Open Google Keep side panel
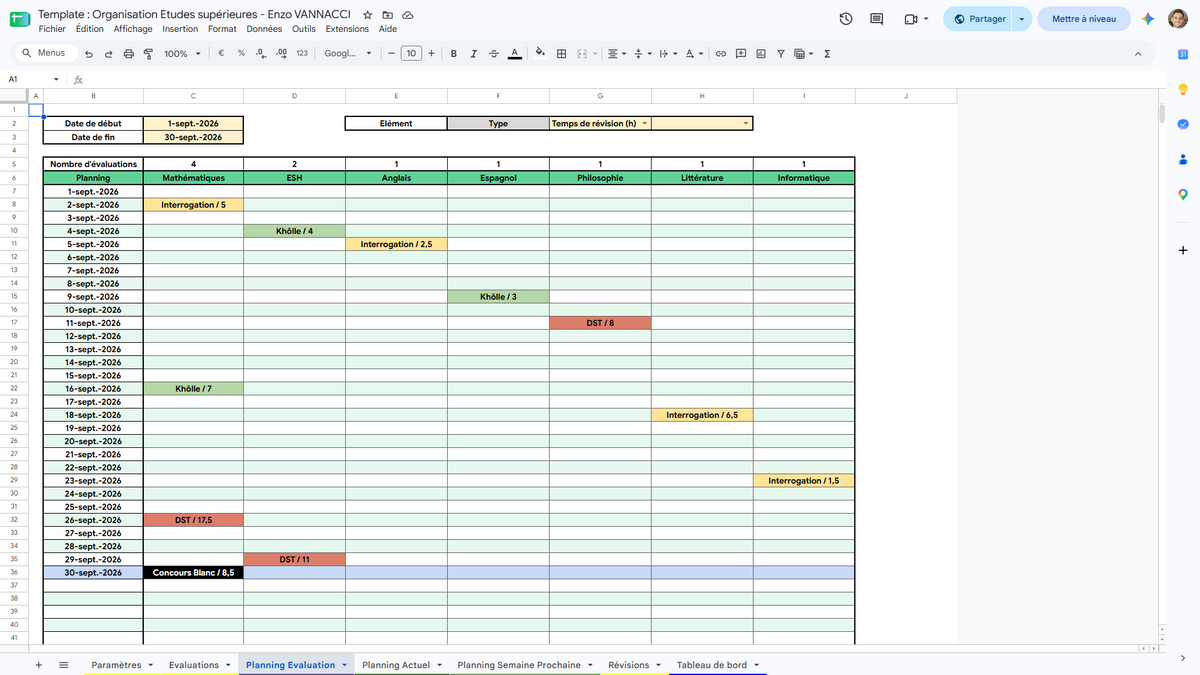 [x=1183, y=89]
